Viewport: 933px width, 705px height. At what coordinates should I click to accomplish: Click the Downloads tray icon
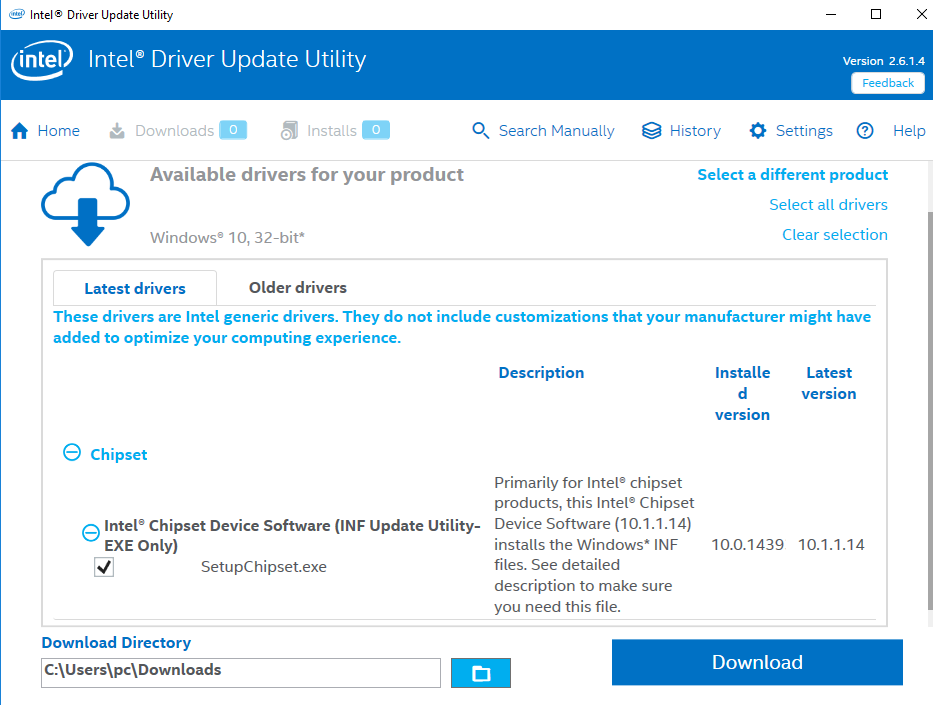(117, 131)
